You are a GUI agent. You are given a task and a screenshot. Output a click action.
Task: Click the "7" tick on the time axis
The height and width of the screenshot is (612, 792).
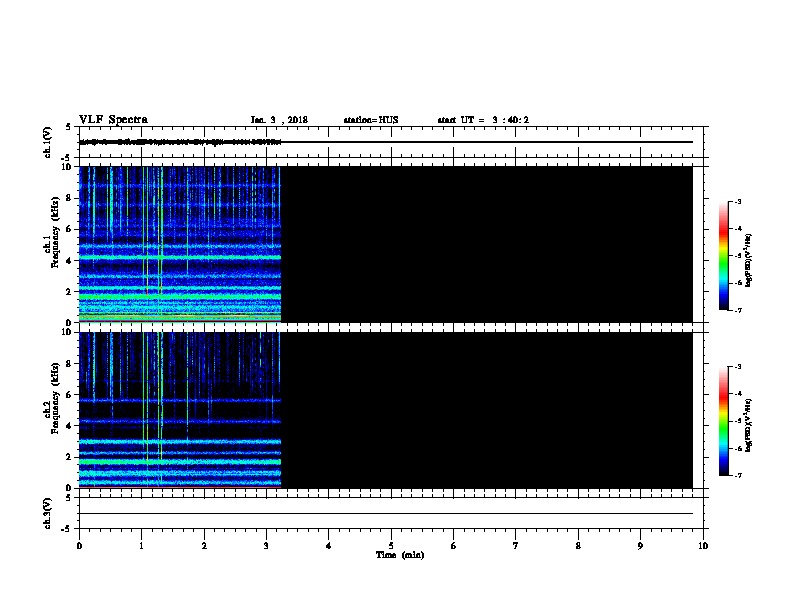516,546
